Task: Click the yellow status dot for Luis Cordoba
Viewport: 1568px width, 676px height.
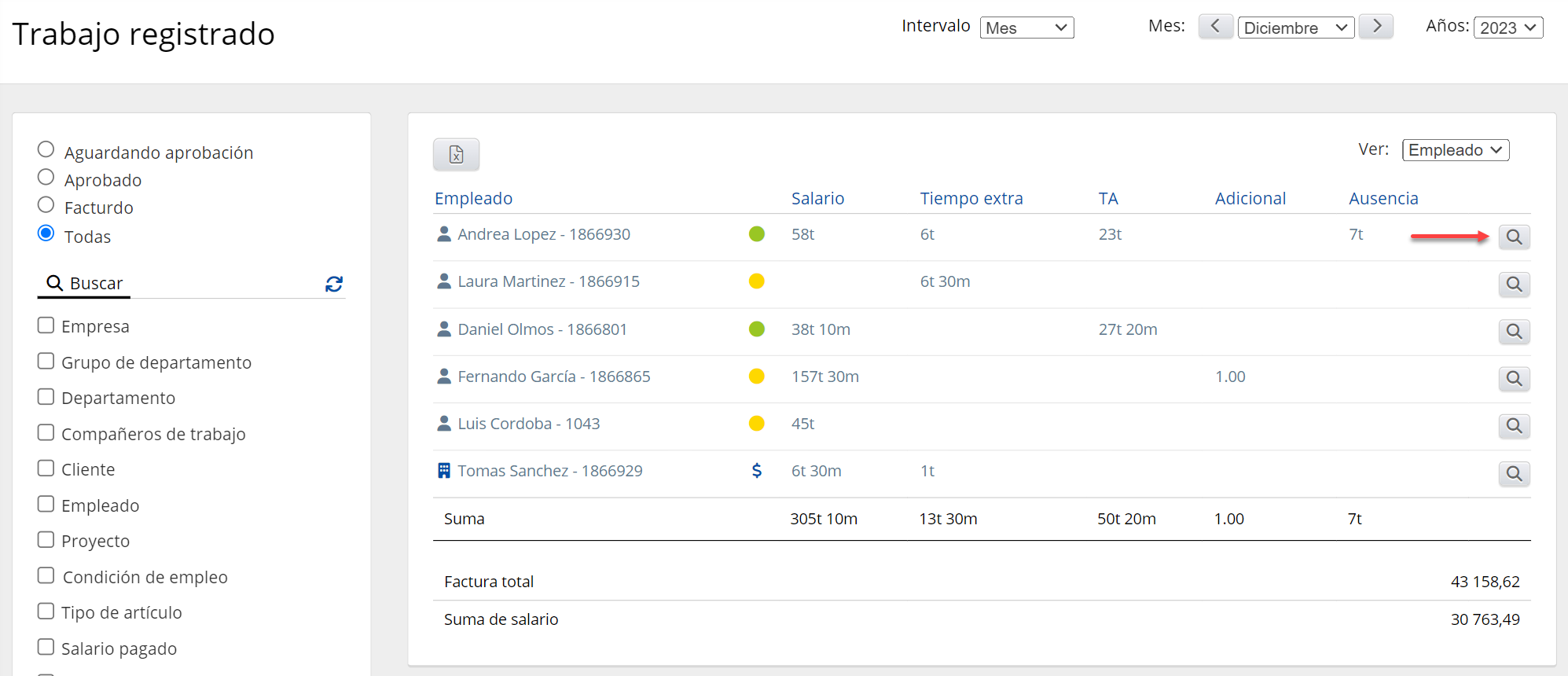Action: tap(756, 424)
